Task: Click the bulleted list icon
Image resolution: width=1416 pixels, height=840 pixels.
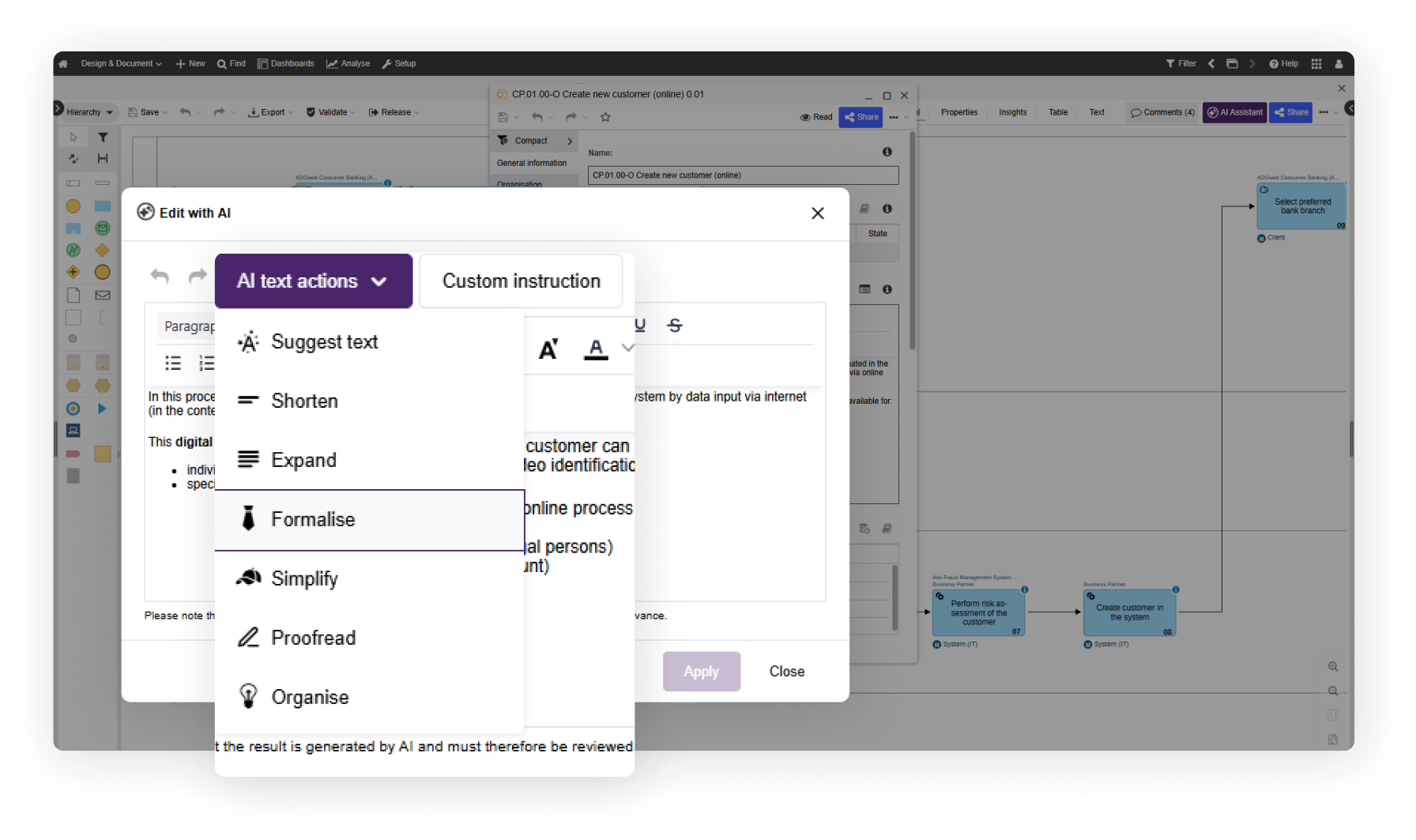Action: (x=173, y=363)
